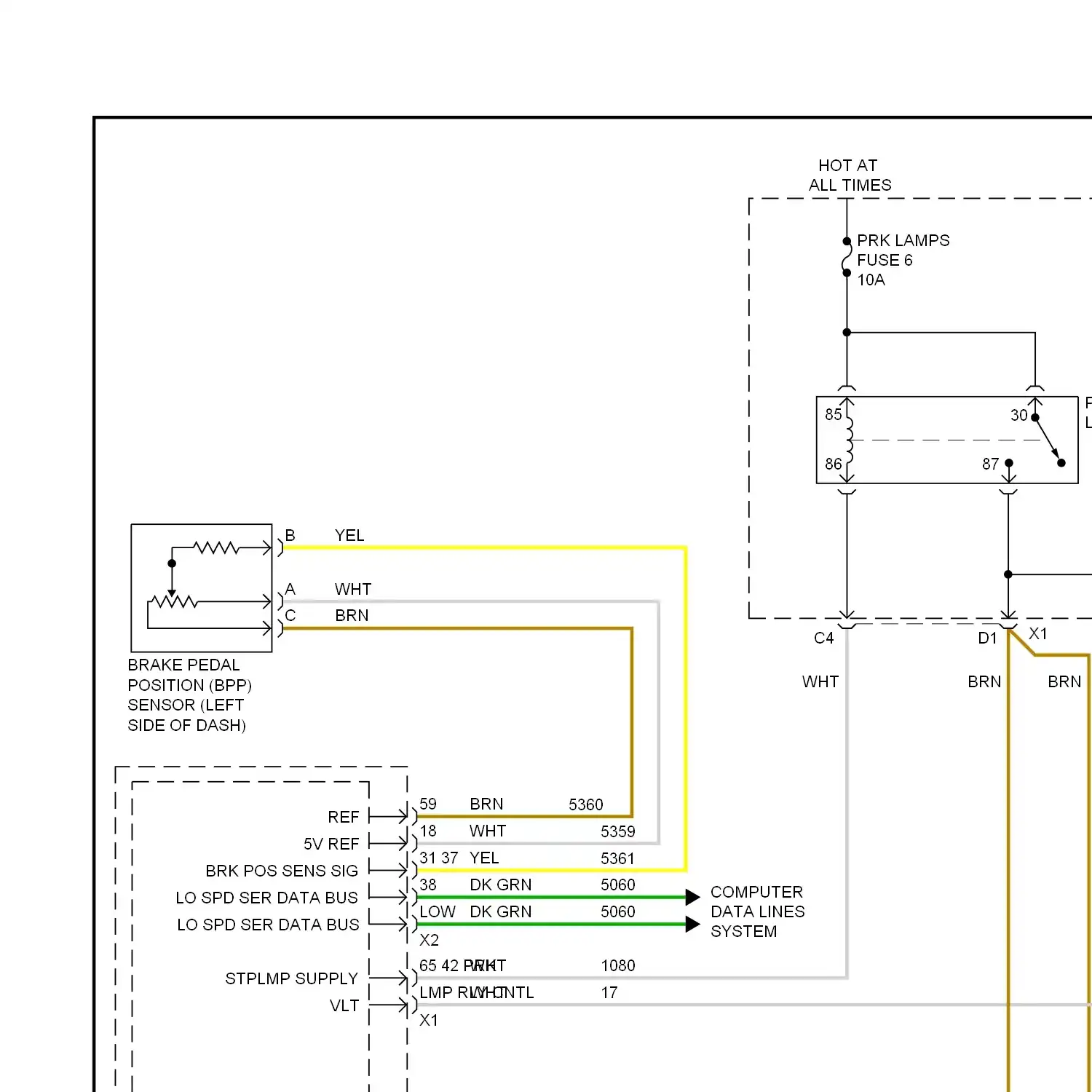The height and width of the screenshot is (1092, 1092).
Task: Click 'LO SPD SER DATA BUS' beside pin LOW
Action: pos(268,925)
